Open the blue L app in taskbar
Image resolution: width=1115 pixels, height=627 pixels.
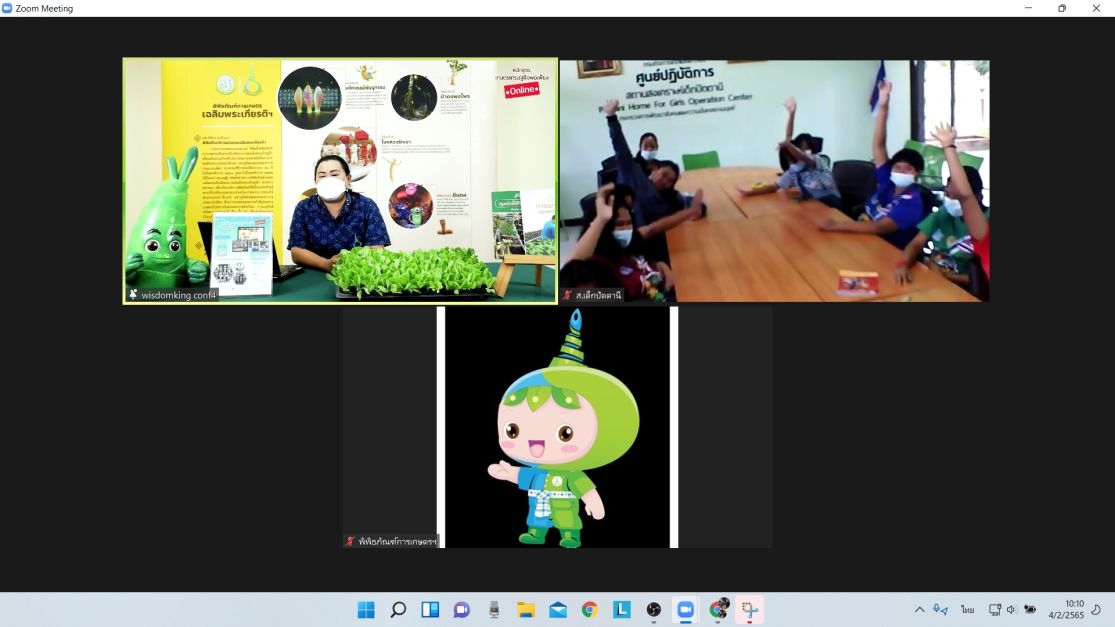tap(621, 610)
